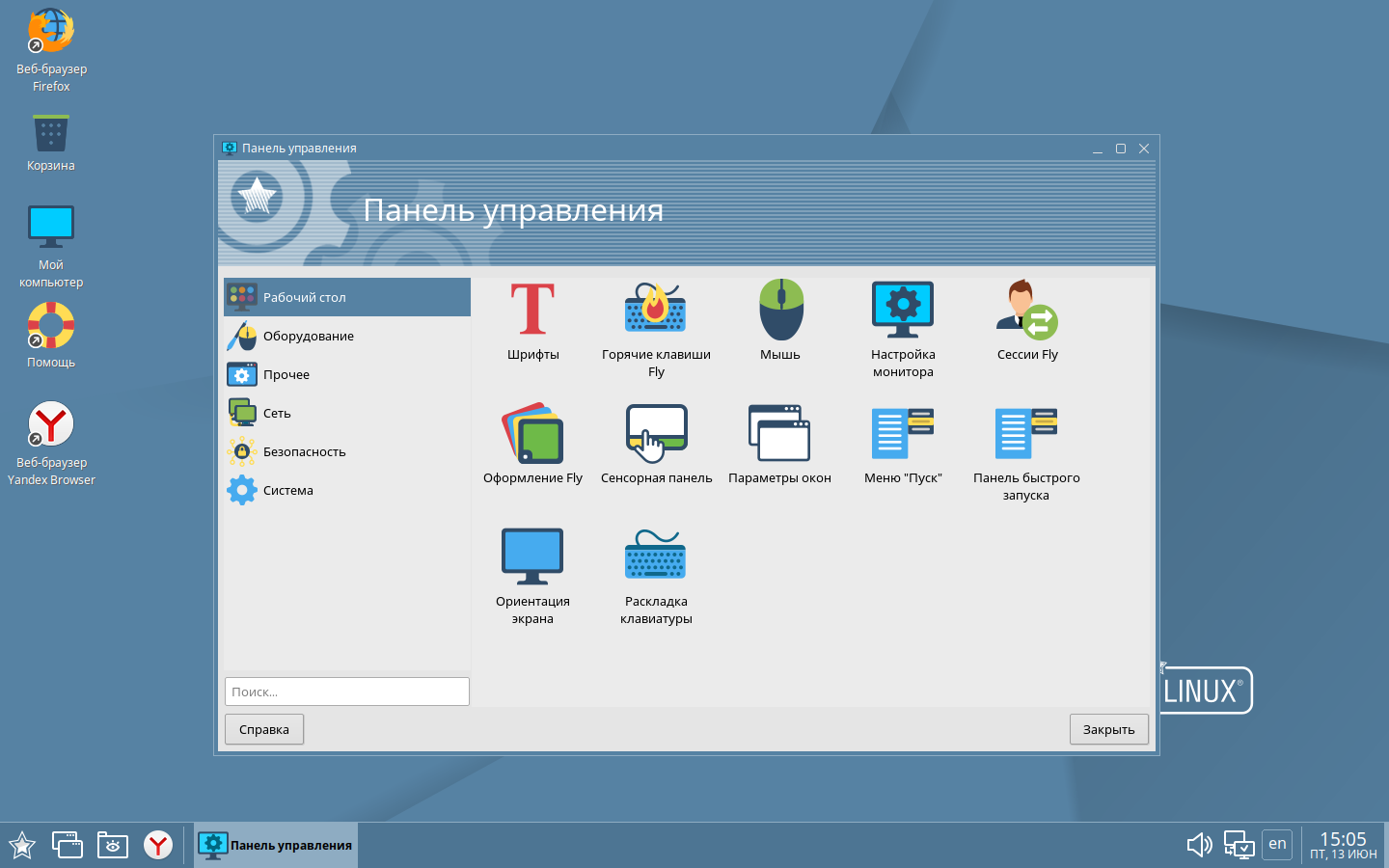Click Панель управления taskbar window button

[276, 846]
